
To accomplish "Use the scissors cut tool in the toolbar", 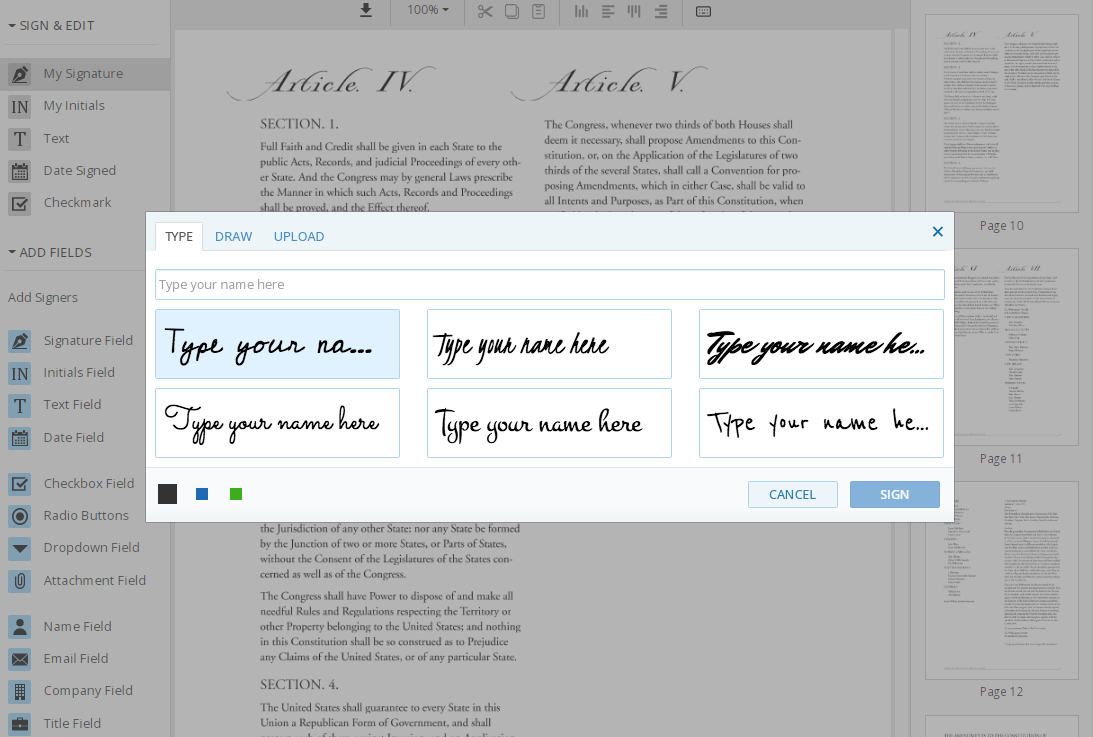I will pos(483,12).
